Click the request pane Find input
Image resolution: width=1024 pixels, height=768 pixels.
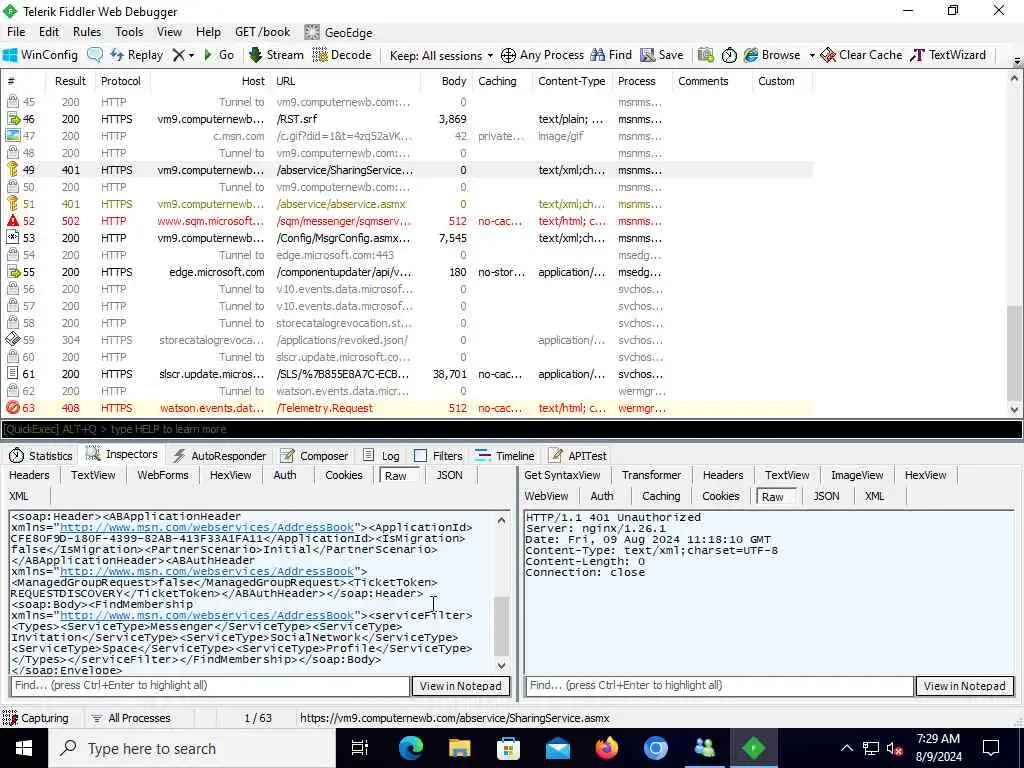click(210, 686)
